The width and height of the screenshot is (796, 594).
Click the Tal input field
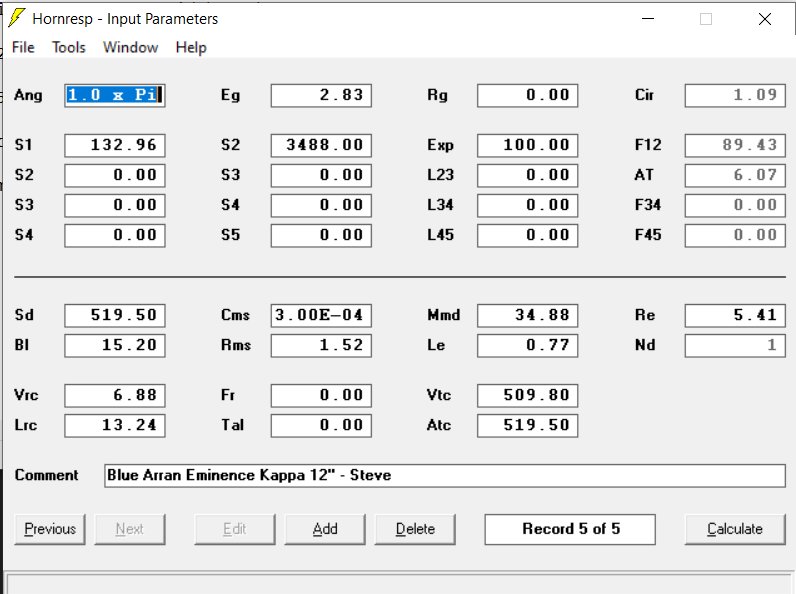coord(321,425)
